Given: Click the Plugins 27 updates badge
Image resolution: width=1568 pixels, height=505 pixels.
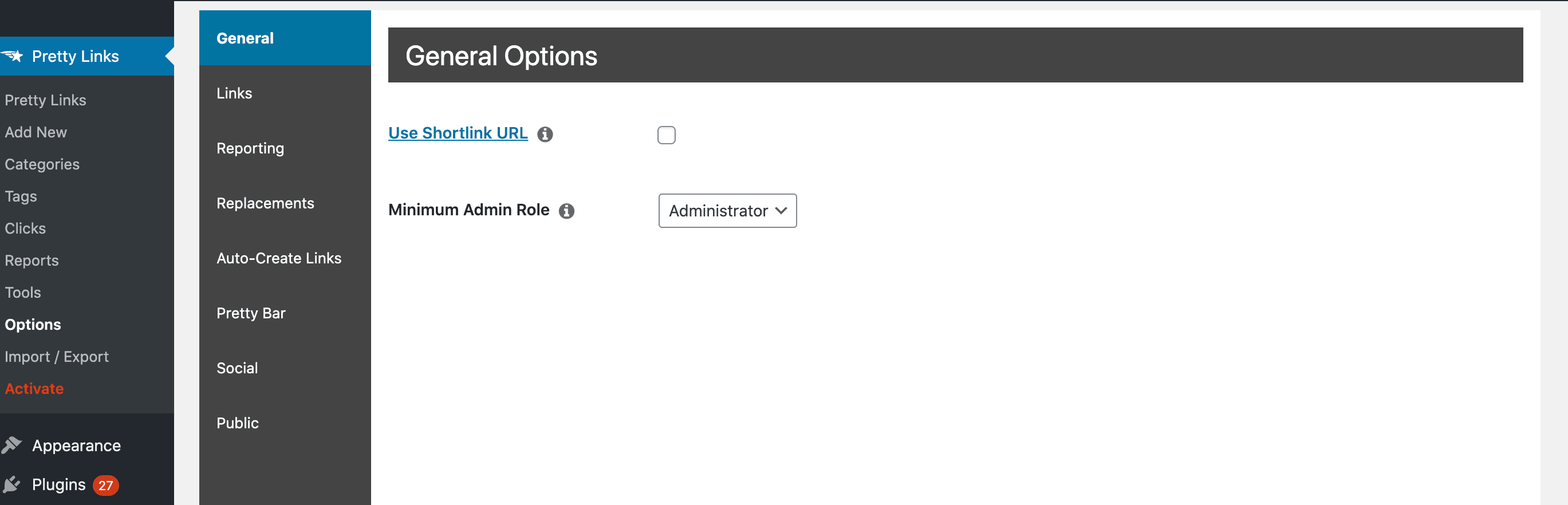Looking at the screenshot, I should coord(106,485).
